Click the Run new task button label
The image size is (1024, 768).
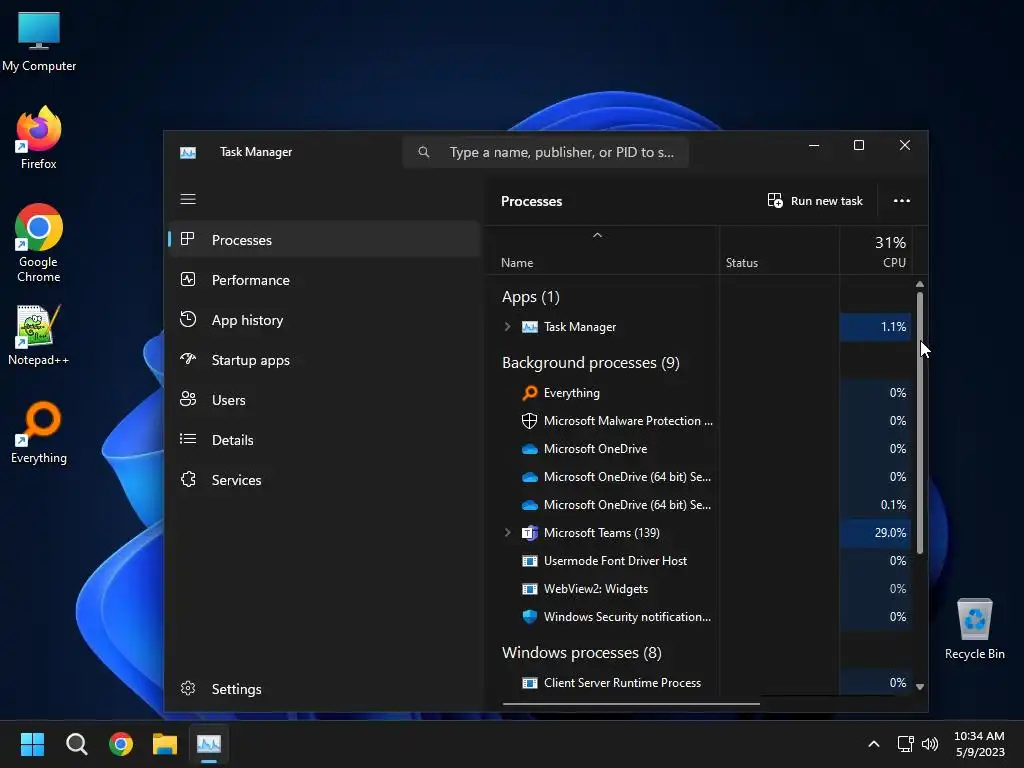point(826,200)
